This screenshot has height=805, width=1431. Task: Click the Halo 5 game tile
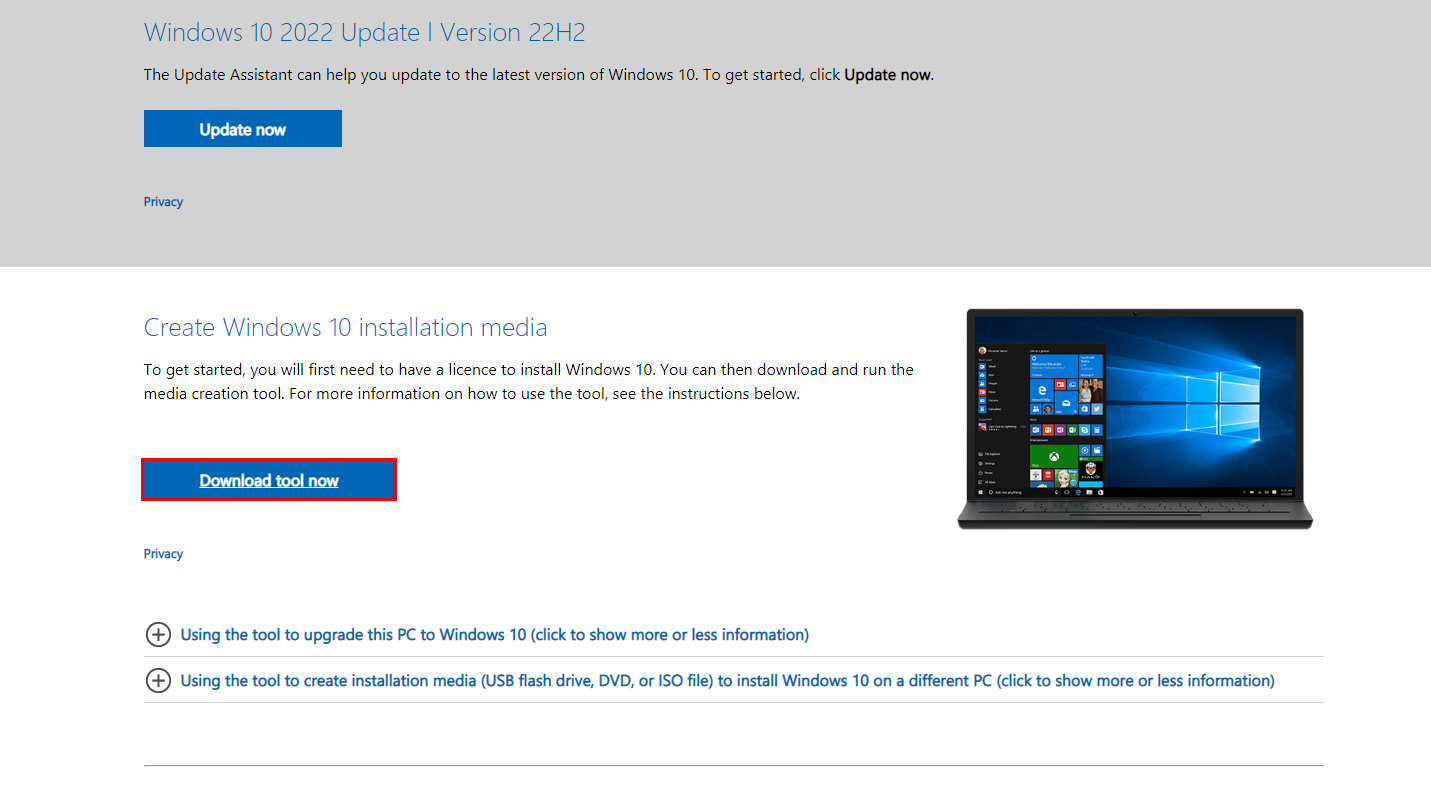(1091, 470)
